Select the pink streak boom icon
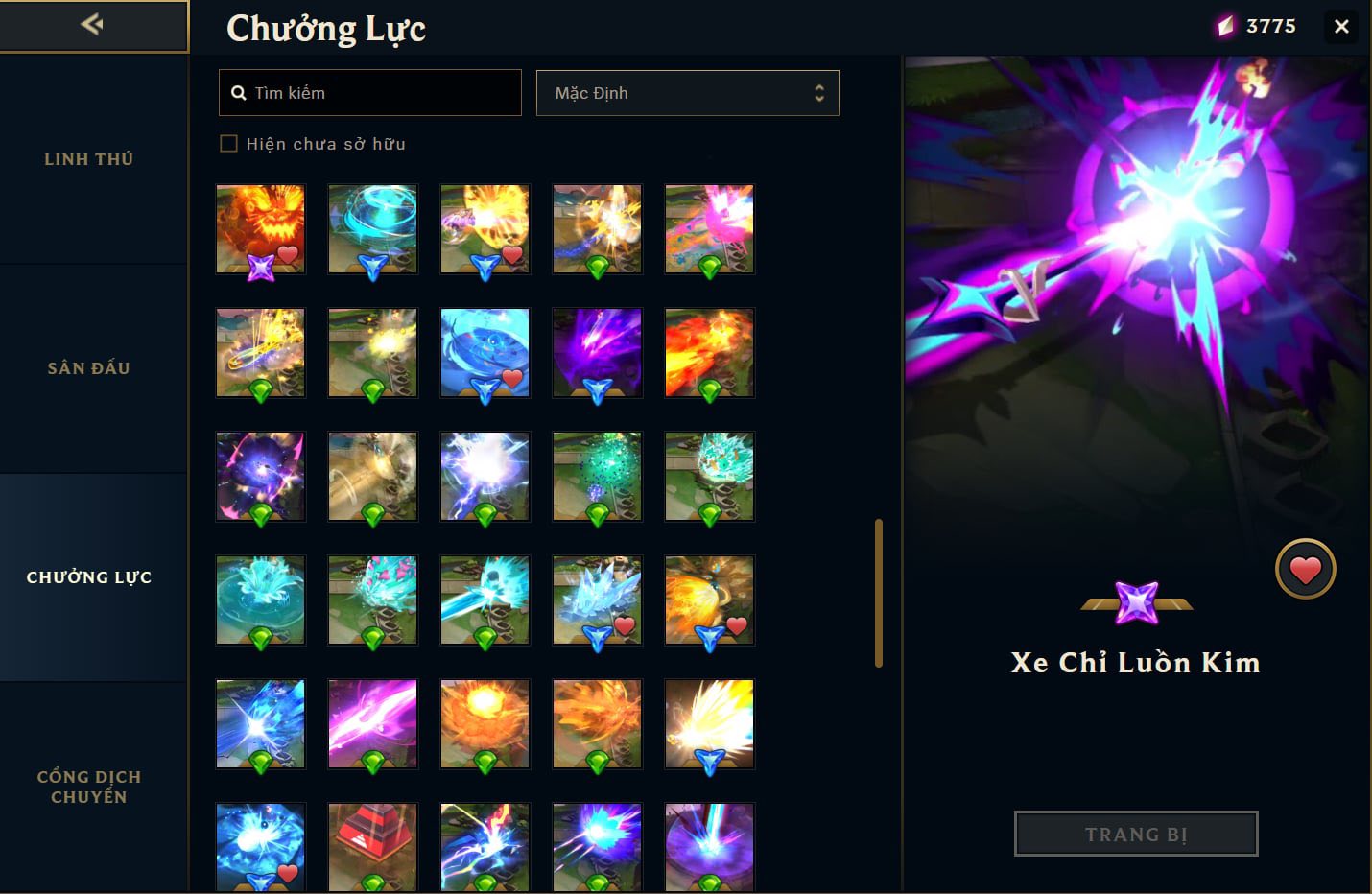Screen dimensions: 1372x894 click(x=373, y=724)
